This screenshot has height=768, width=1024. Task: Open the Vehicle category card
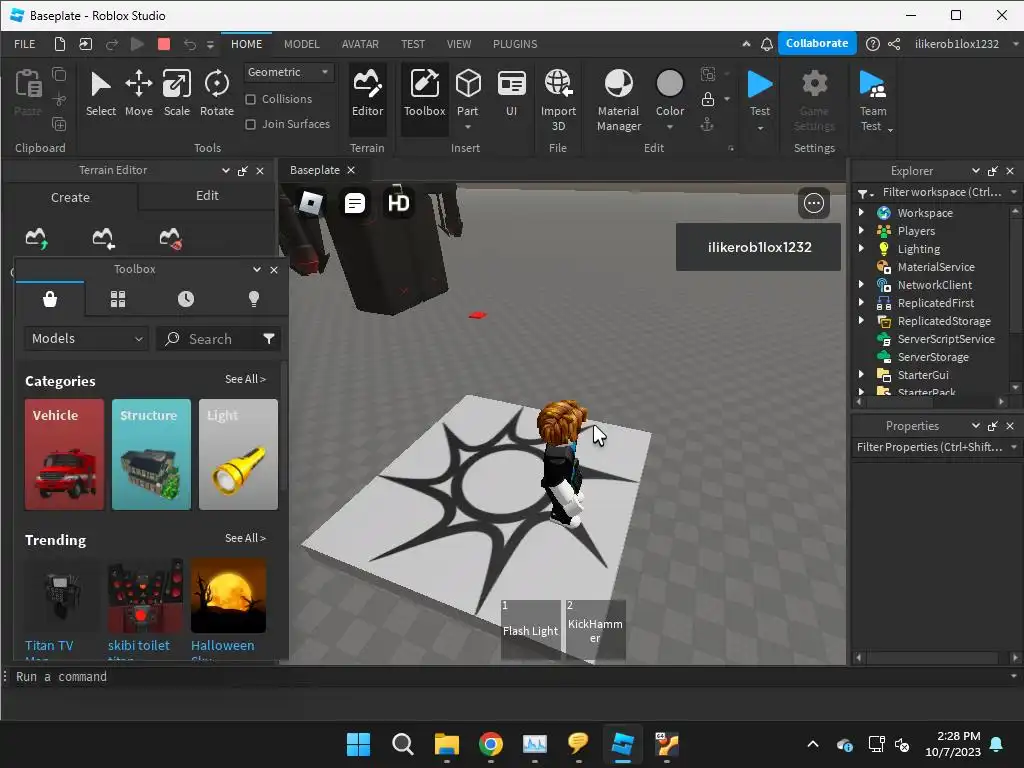64,455
